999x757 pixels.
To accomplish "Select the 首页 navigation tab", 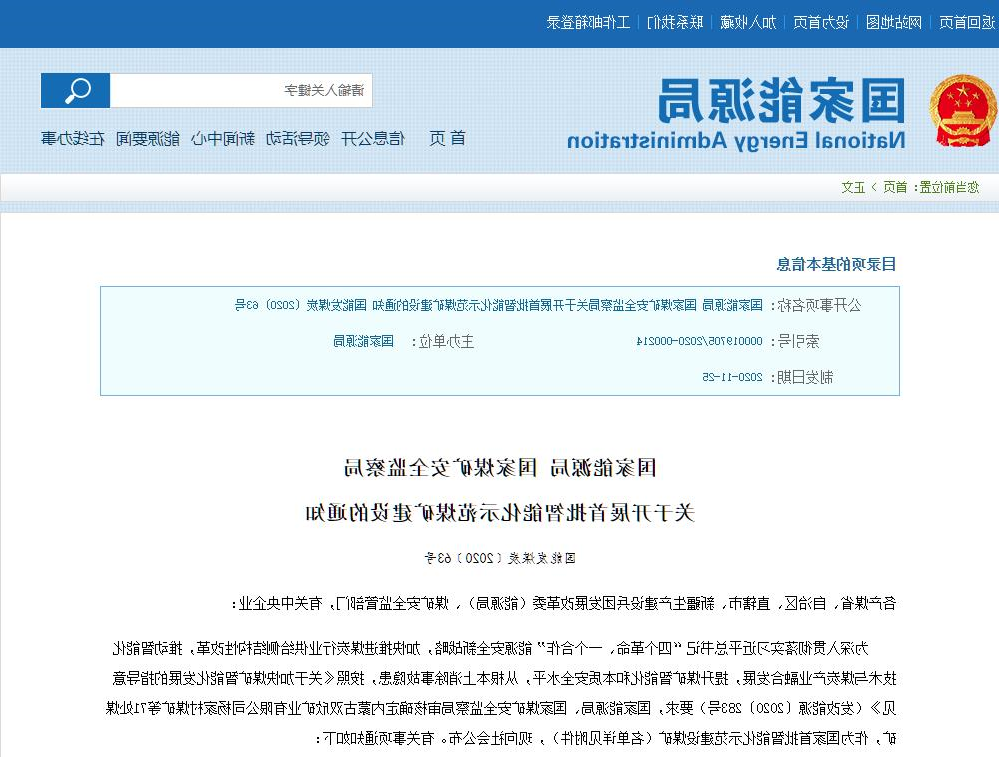I will [x=448, y=138].
